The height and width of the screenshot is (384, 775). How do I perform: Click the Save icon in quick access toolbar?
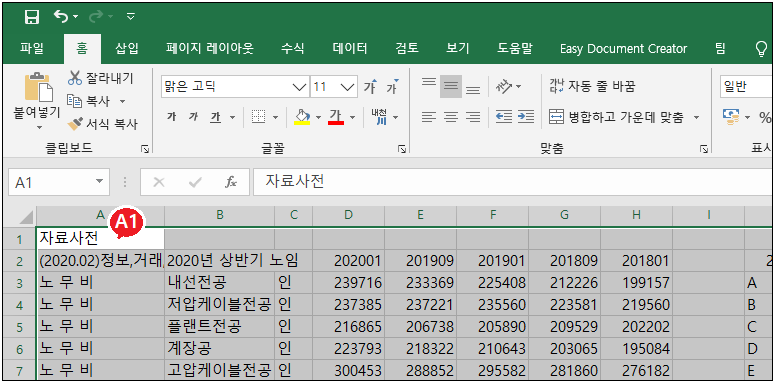tap(32, 17)
